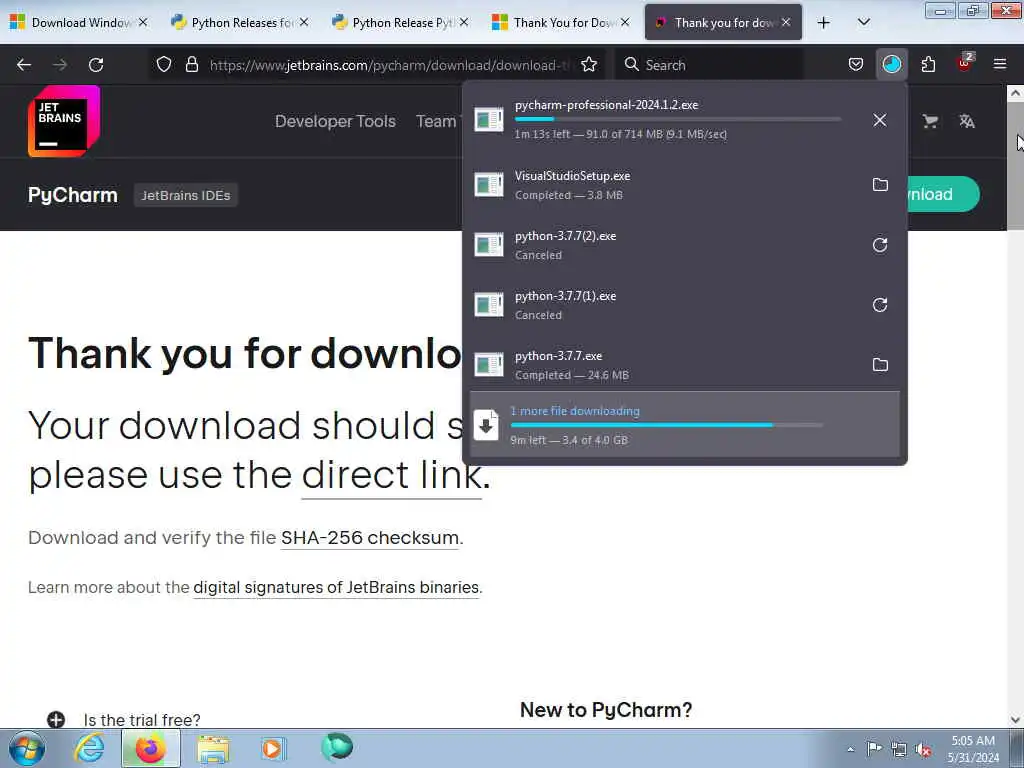Open the network tray icon

[x=899, y=749]
